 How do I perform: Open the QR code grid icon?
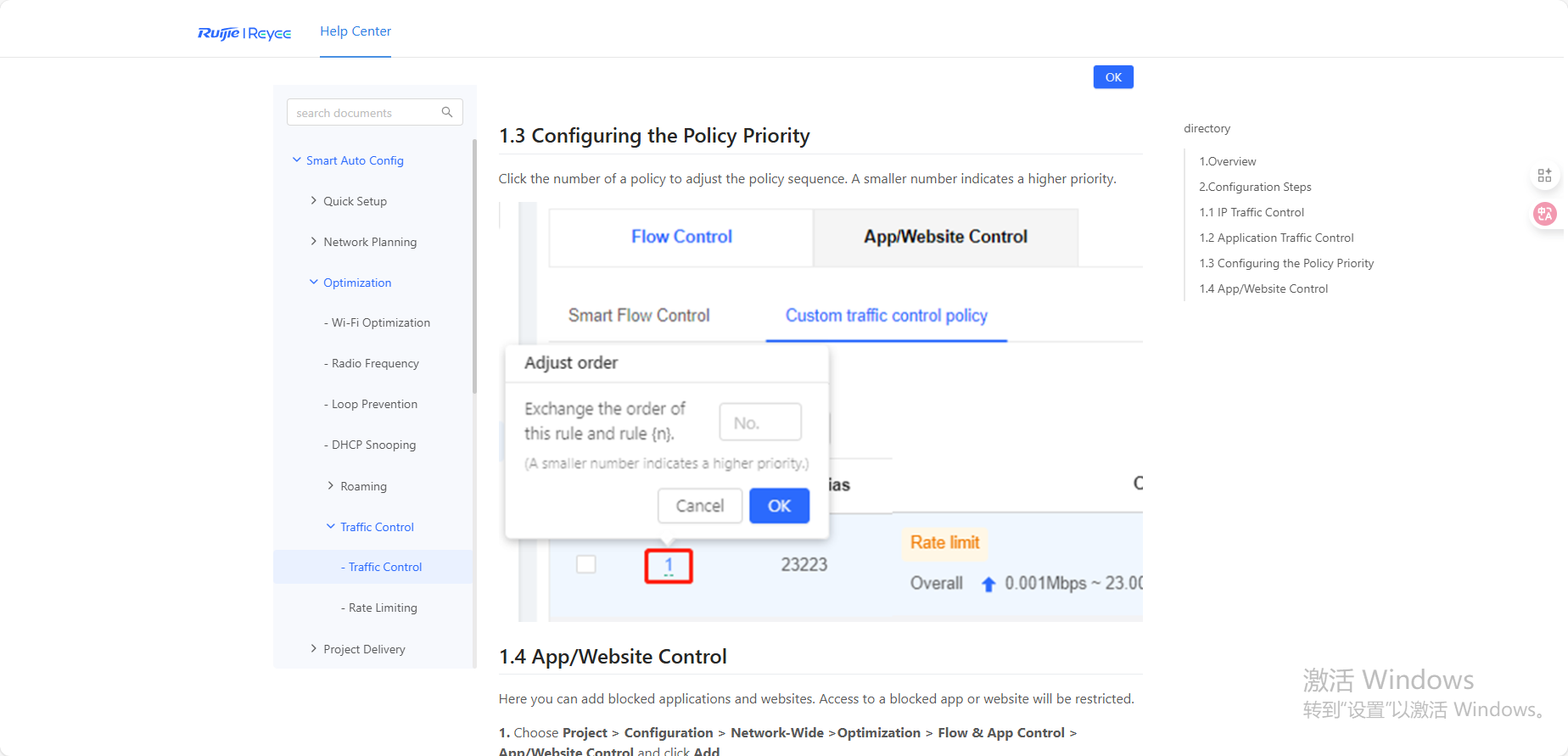[1544, 176]
